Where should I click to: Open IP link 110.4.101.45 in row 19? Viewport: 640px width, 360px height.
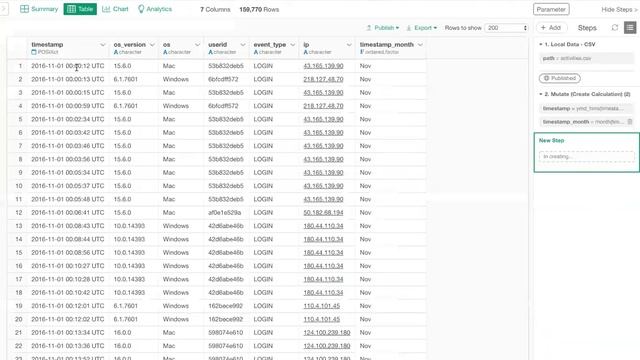coord(322,306)
